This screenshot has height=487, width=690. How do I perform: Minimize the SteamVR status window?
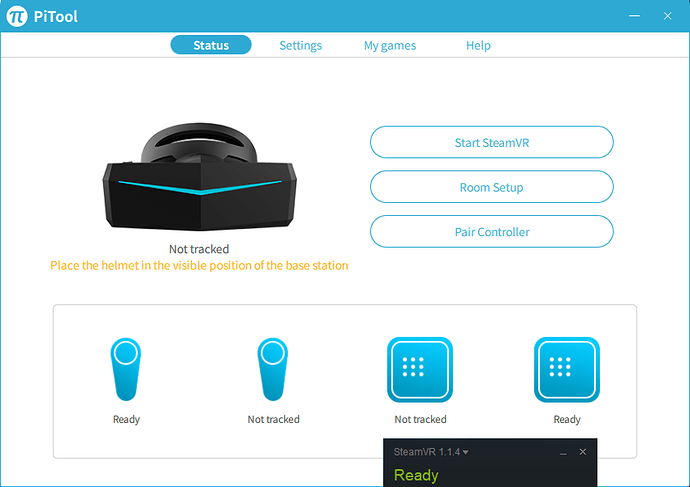pos(563,452)
